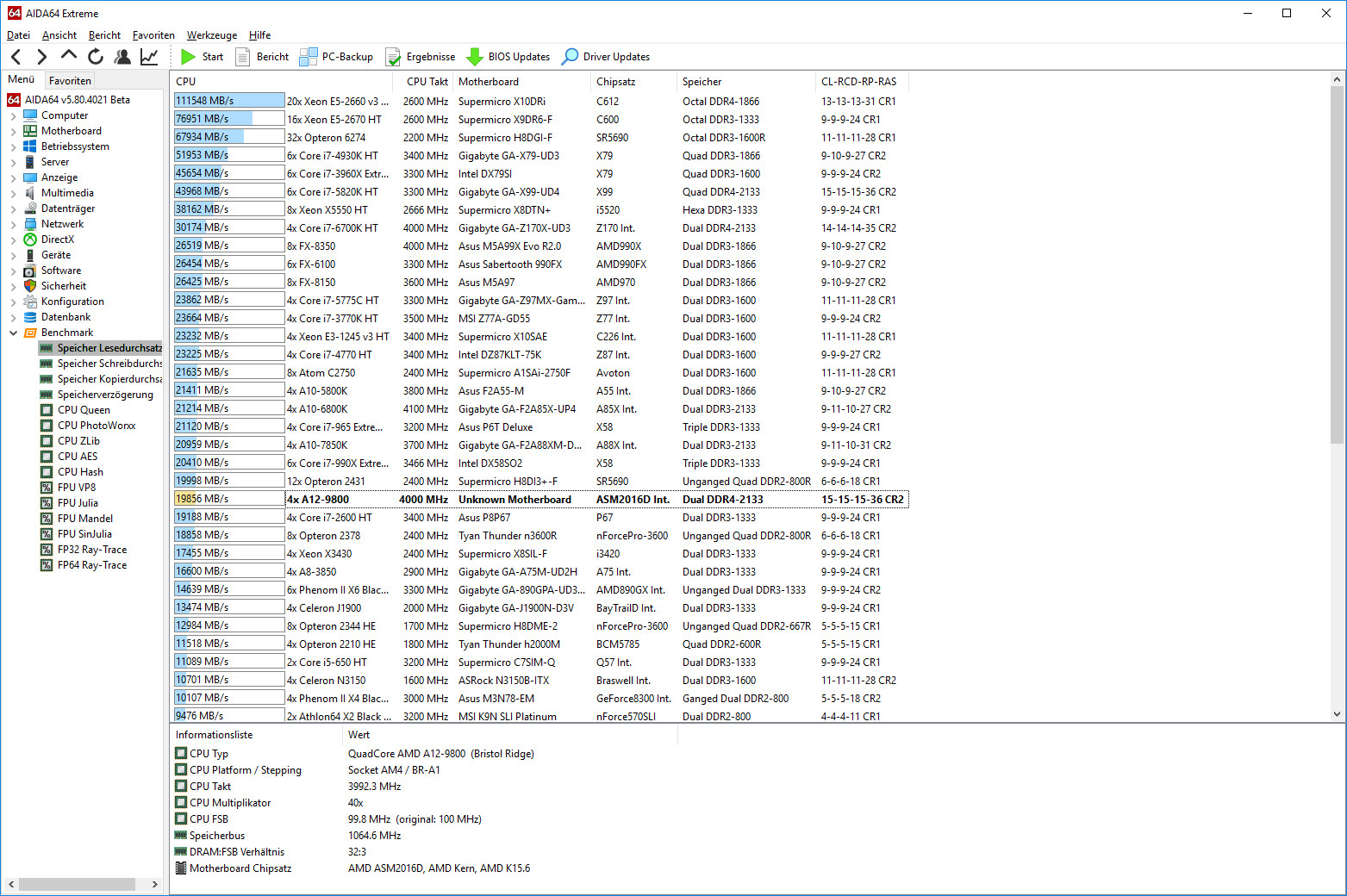This screenshot has height=896, width=1347.
Task: Open the Werkzeuge menu
Action: click(211, 35)
